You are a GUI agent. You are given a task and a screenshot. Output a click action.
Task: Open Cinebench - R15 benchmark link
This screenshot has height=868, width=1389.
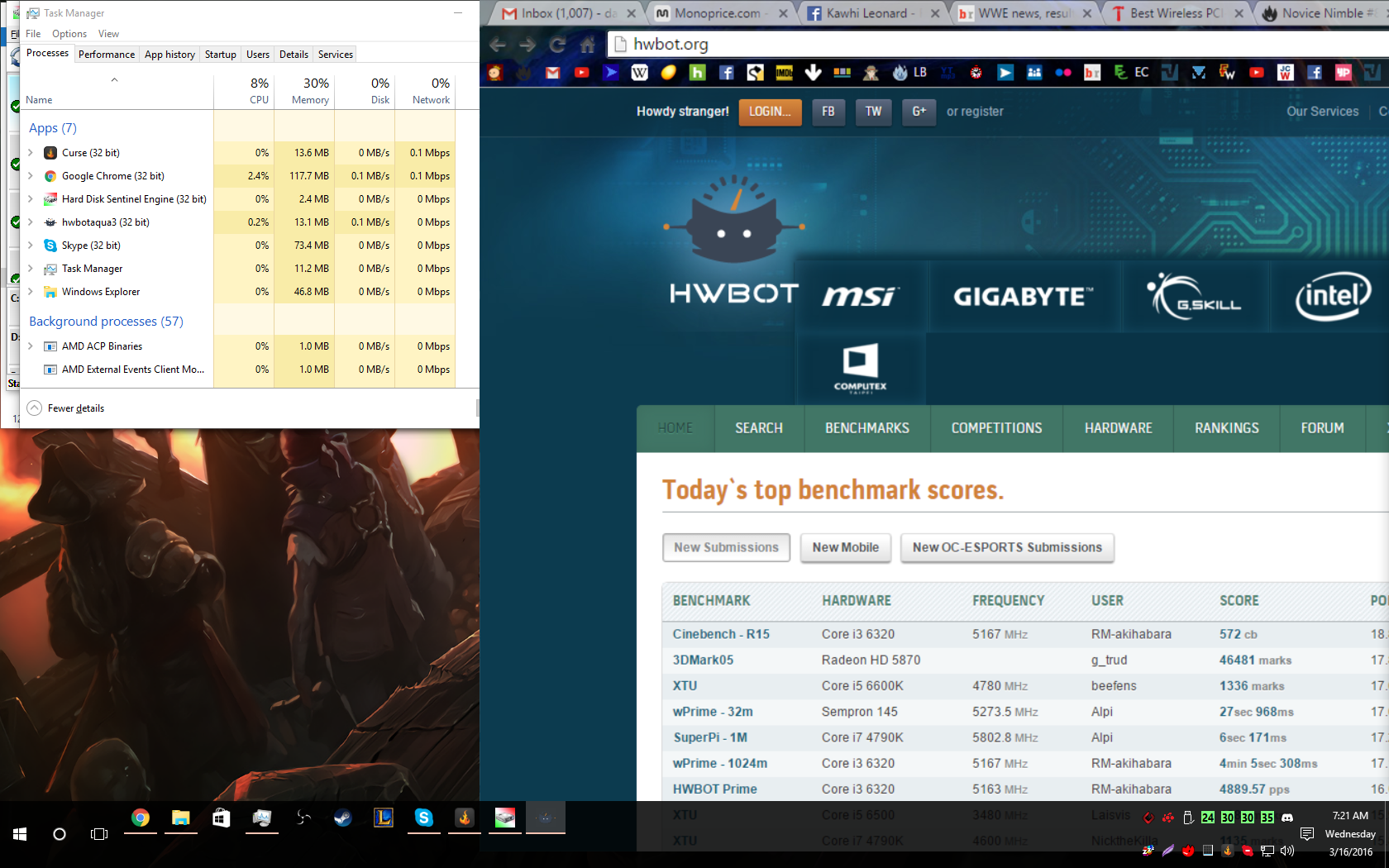pos(721,634)
